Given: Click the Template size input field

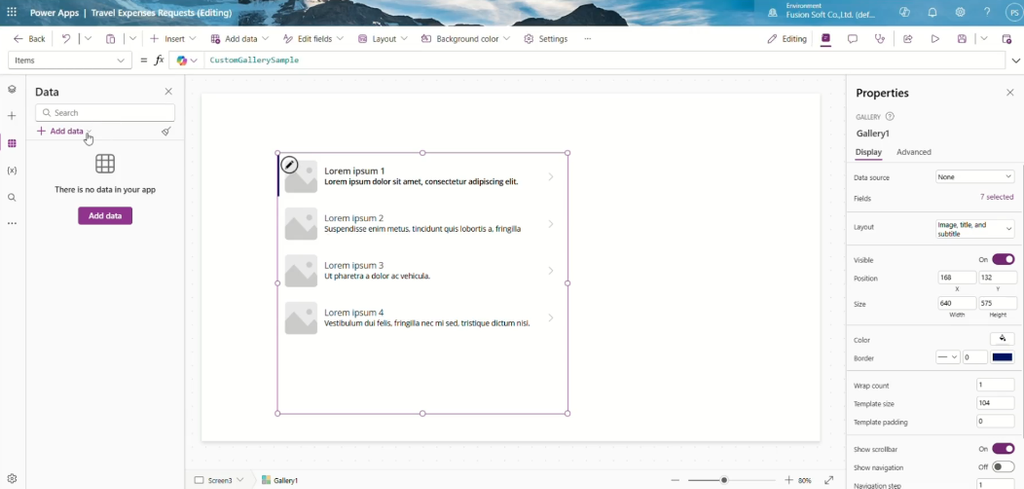Looking at the screenshot, I should [995, 403].
